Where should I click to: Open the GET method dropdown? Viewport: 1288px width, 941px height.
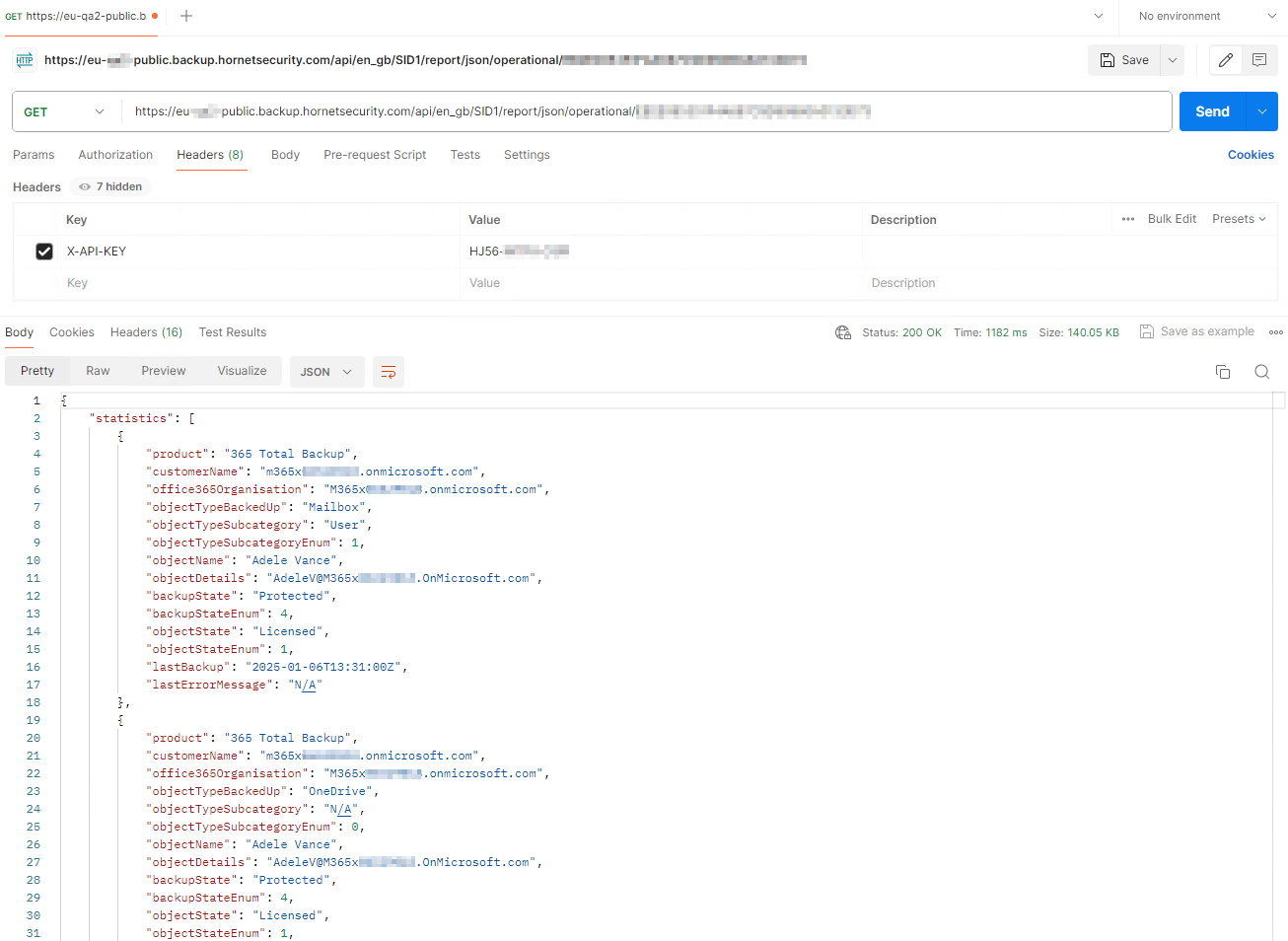pos(65,111)
